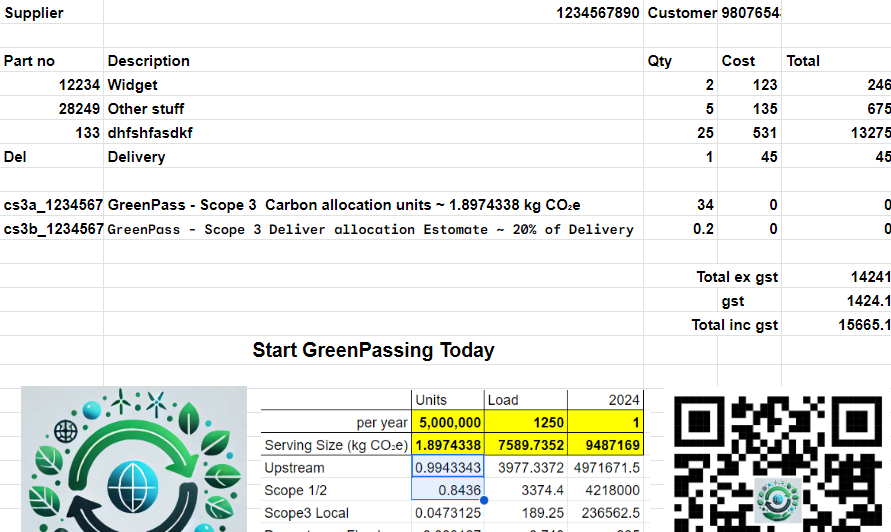Select the 'Part no' header cell
The width and height of the screenshot is (891, 532).
52,60
